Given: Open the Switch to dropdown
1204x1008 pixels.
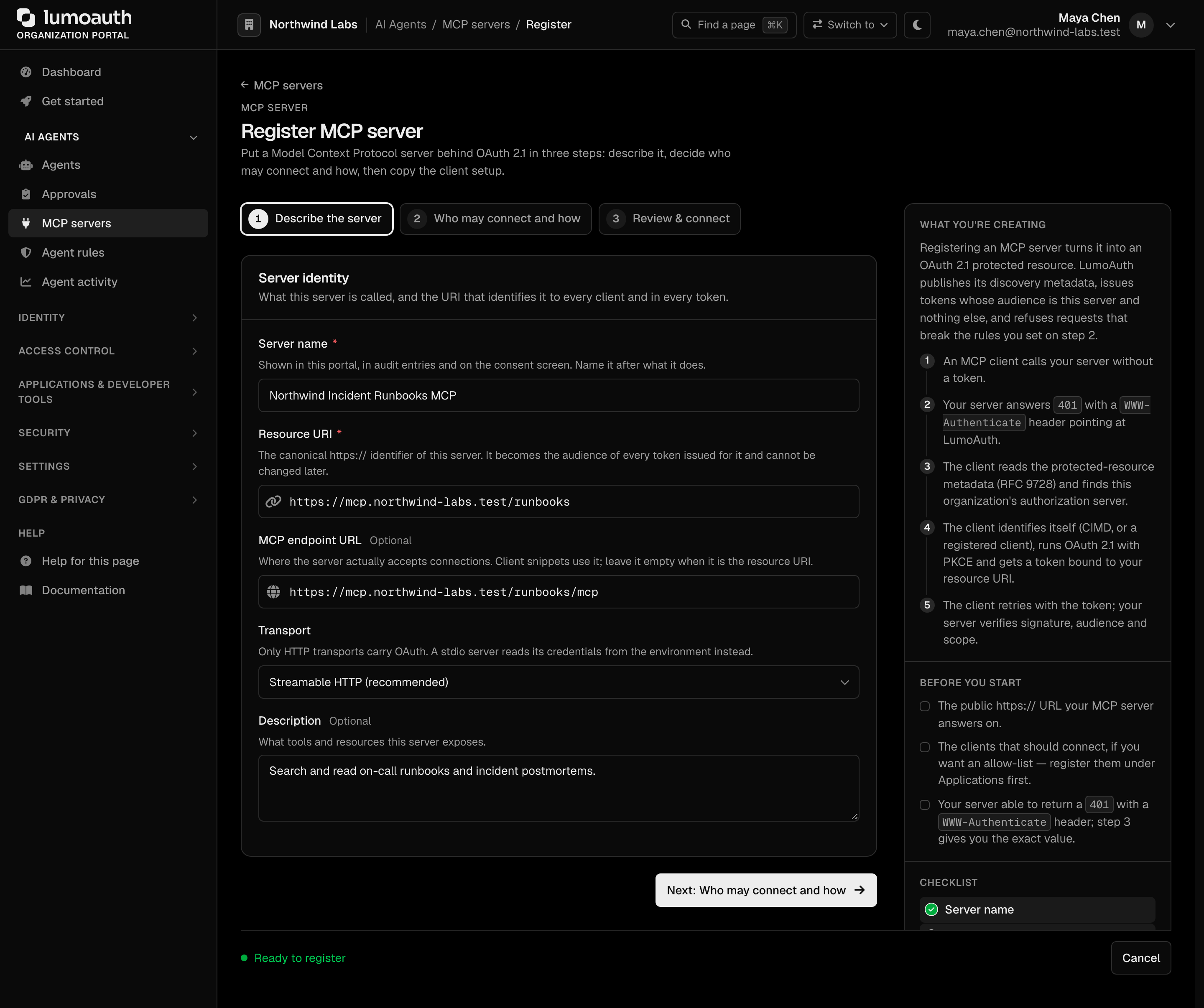Looking at the screenshot, I should [849, 25].
